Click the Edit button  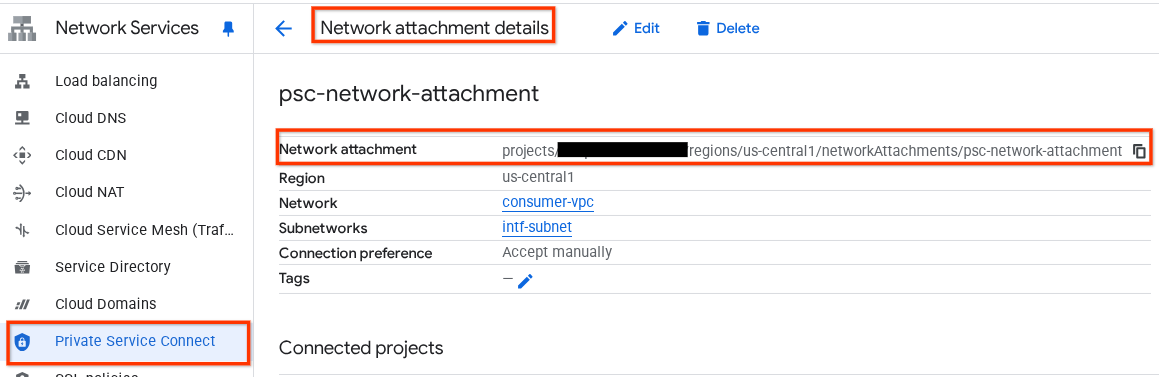tap(636, 29)
